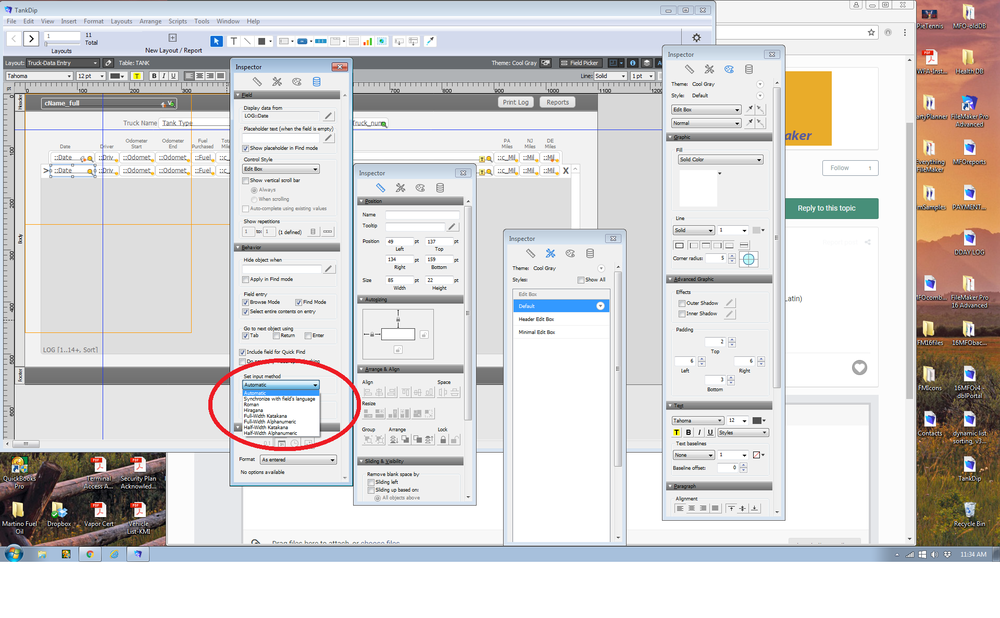Viewport: 1000px width, 618px height.
Task: Open Appearance tab in second Inspector
Action: [x=420, y=188]
